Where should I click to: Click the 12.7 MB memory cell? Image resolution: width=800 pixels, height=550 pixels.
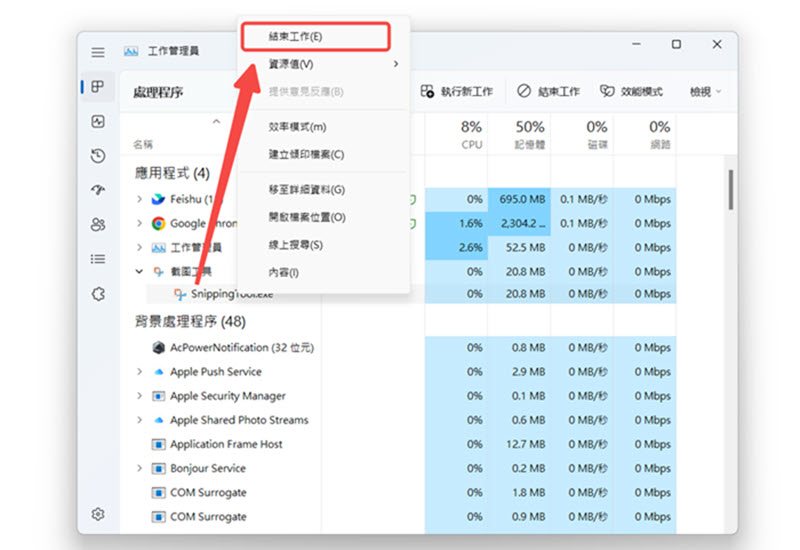[x=519, y=444]
